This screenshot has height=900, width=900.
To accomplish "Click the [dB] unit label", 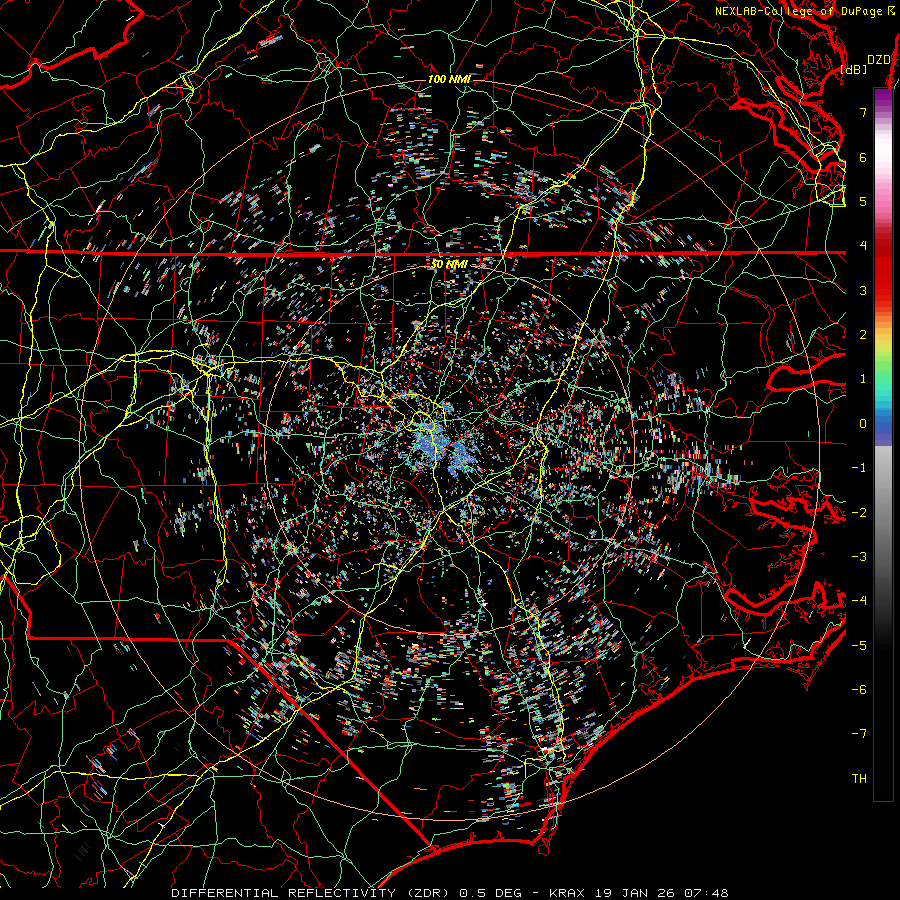I will (854, 70).
